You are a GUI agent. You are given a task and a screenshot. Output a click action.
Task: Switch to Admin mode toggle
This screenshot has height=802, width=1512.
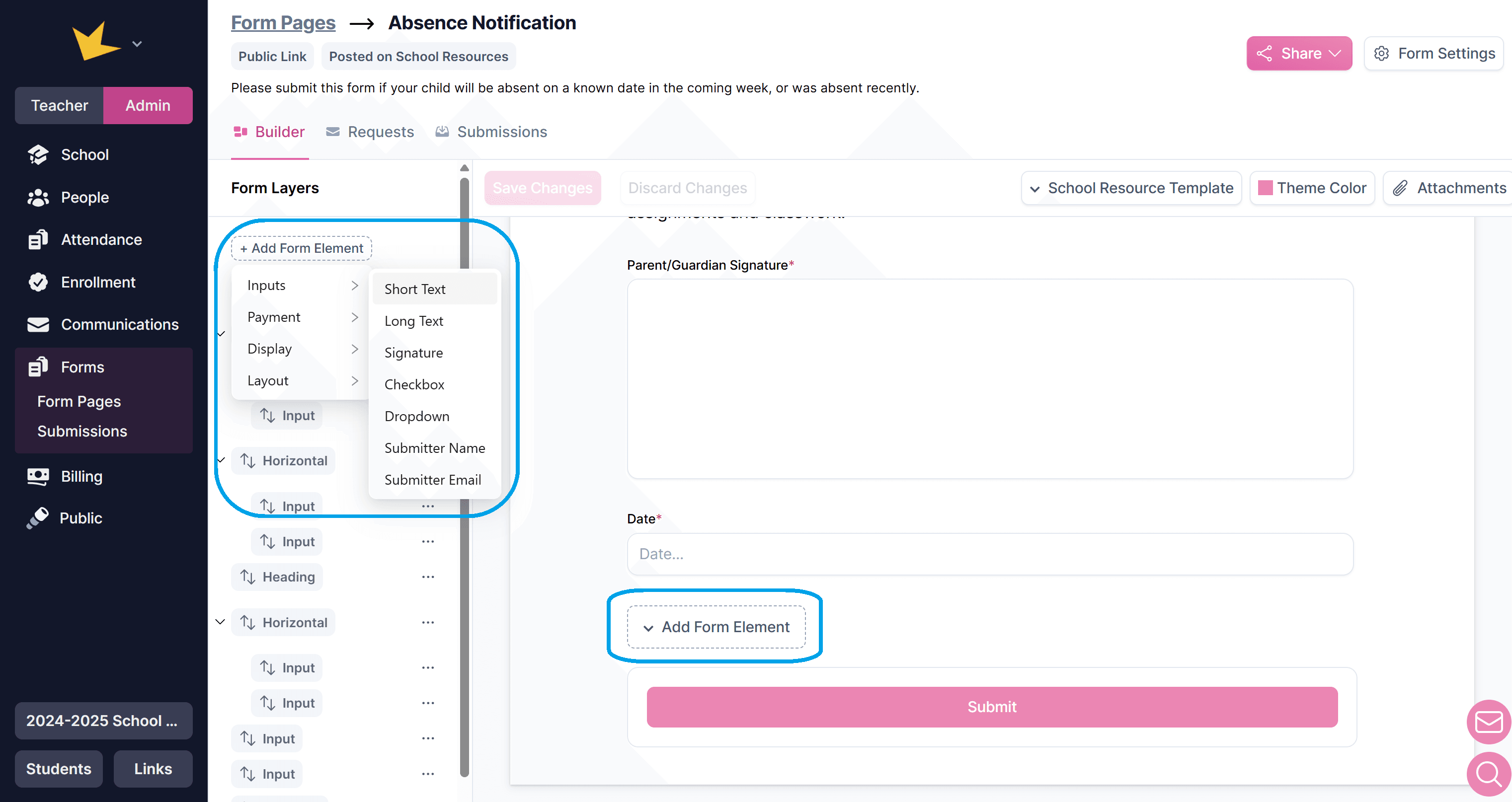(148, 106)
